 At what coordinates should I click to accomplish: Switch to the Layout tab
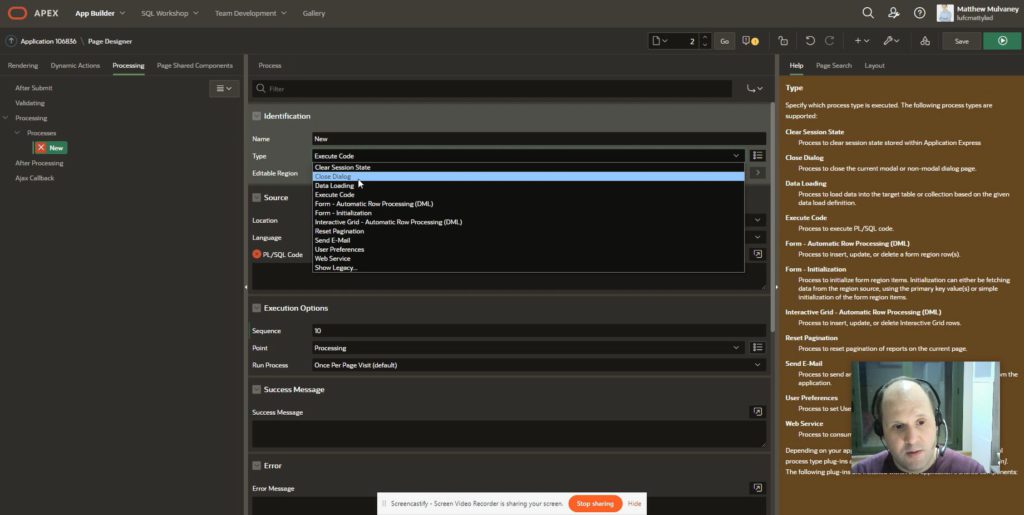874,65
